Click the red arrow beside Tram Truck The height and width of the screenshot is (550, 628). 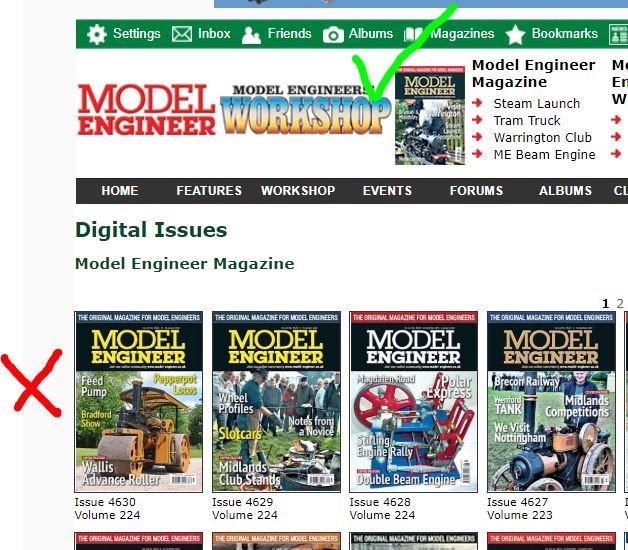(477, 120)
